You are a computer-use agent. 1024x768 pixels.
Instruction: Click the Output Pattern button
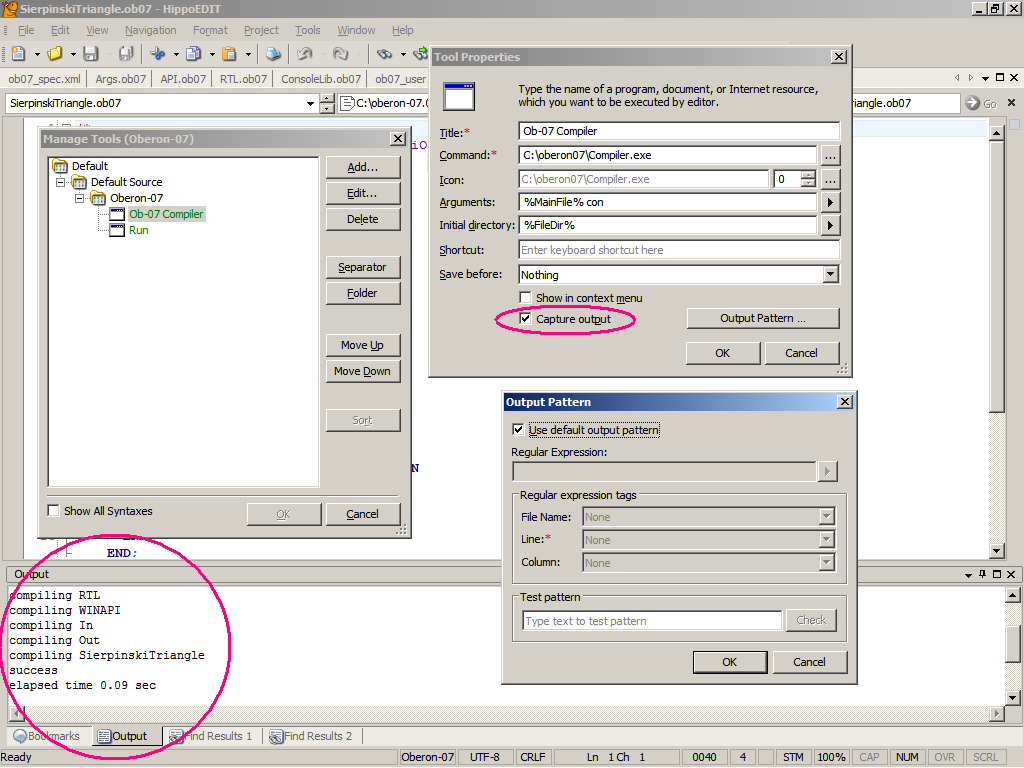click(762, 319)
